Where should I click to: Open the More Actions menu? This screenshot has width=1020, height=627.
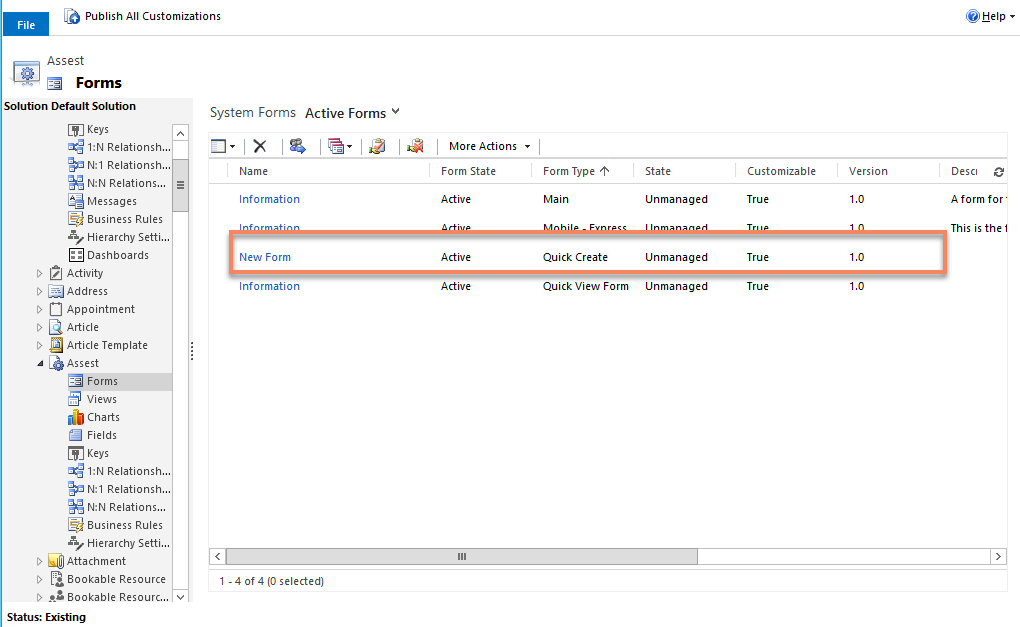(x=487, y=145)
